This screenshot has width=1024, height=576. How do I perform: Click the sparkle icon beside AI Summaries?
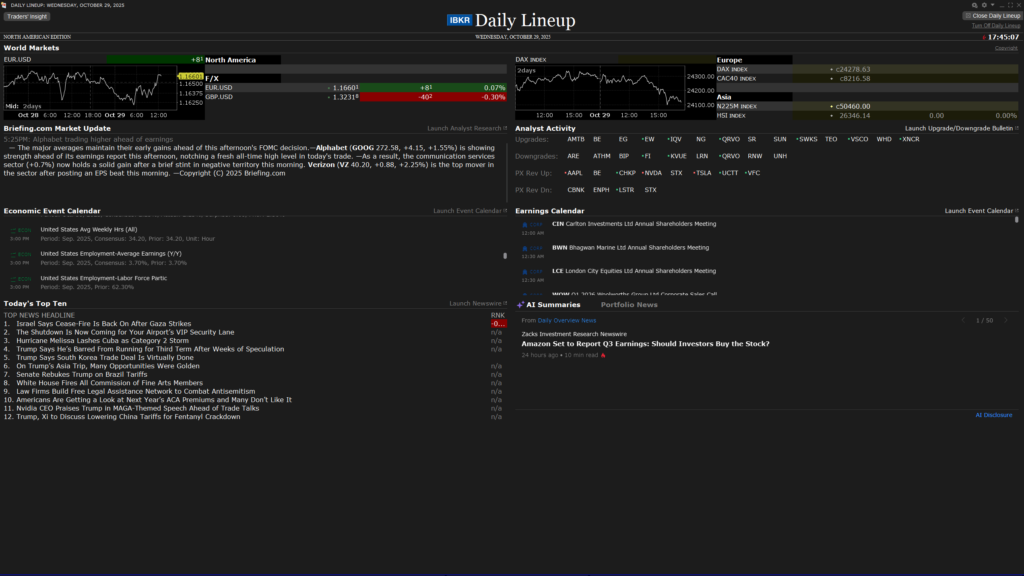coord(520,304)
